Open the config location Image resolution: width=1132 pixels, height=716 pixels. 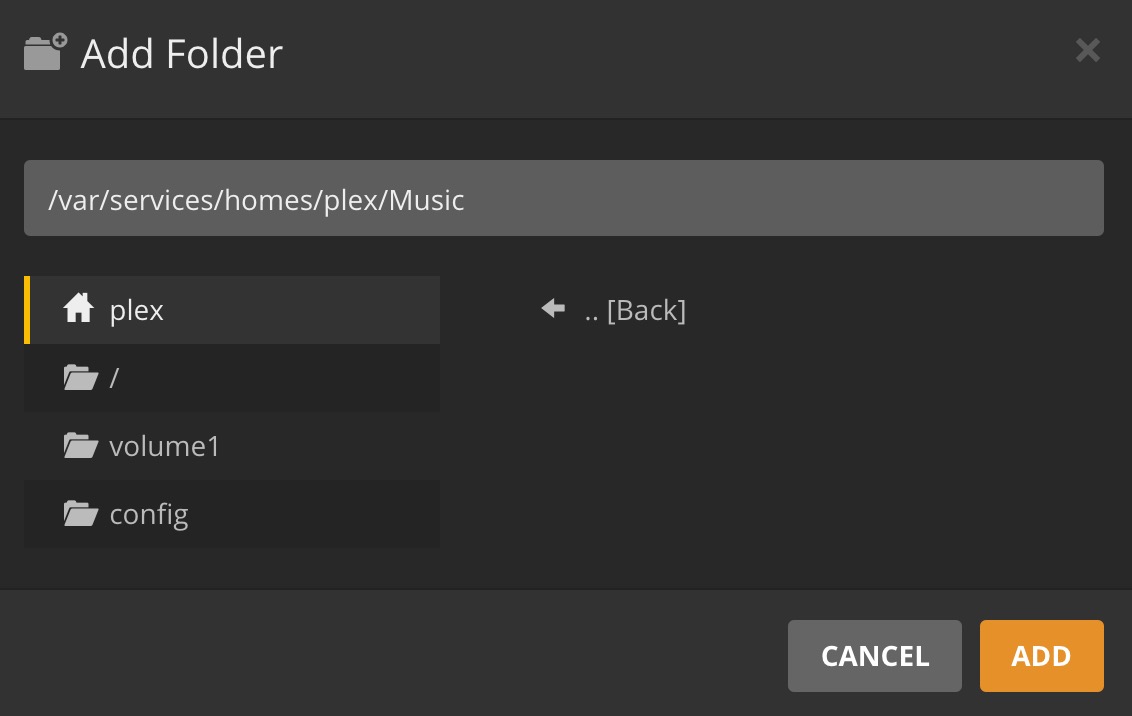[x=149, y=514]
